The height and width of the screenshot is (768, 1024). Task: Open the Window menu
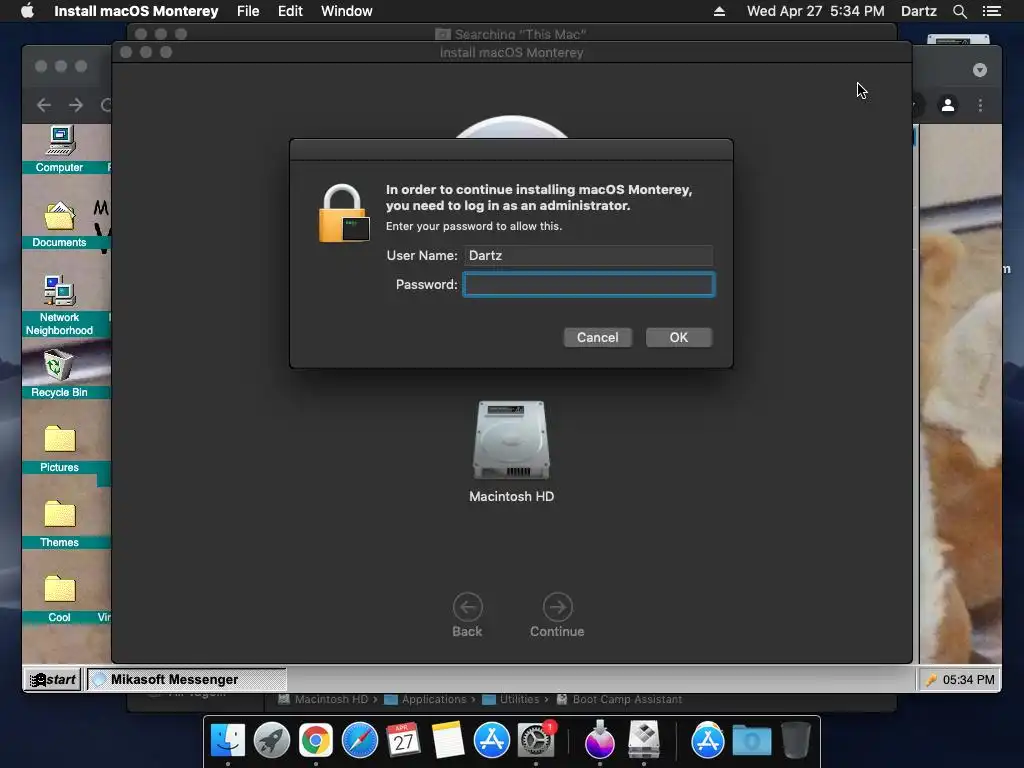(347, 11)
